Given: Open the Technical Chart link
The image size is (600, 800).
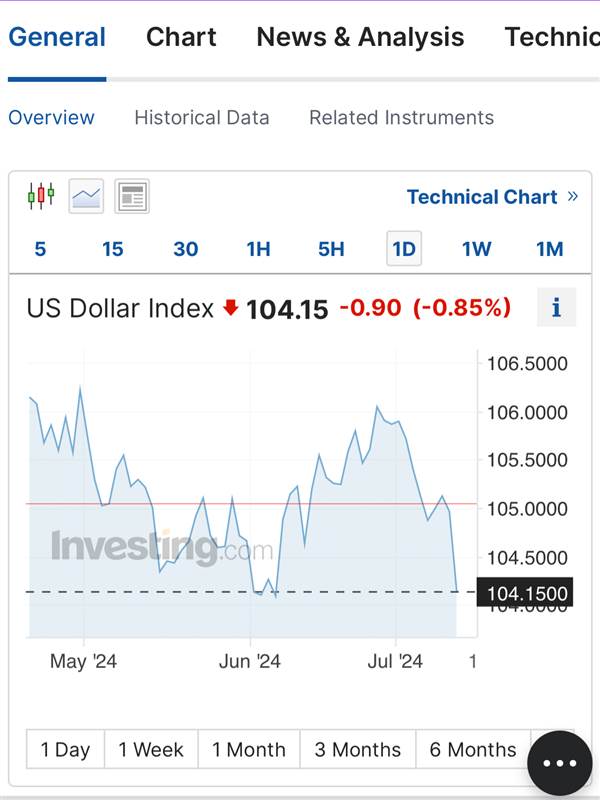Looking at the screenshot, I should 482,196.
